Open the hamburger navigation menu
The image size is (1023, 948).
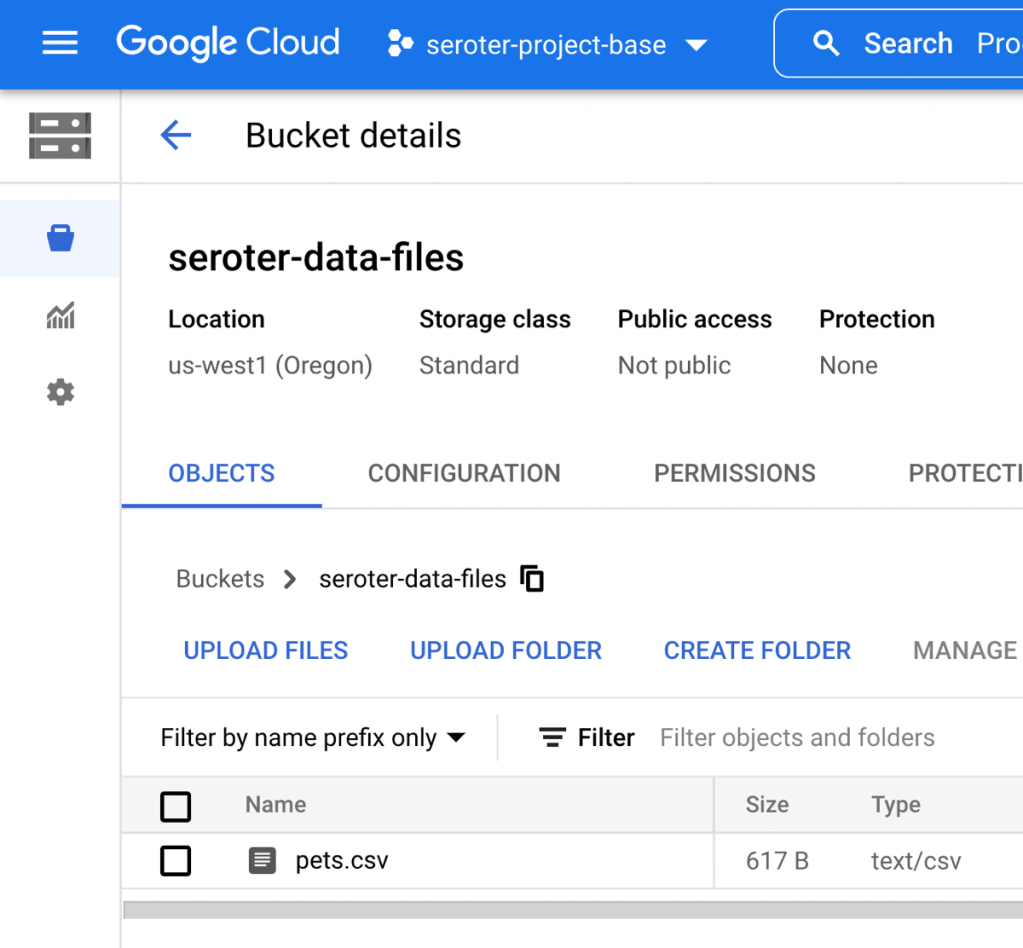pyautogui.click(x=60, y=44)
